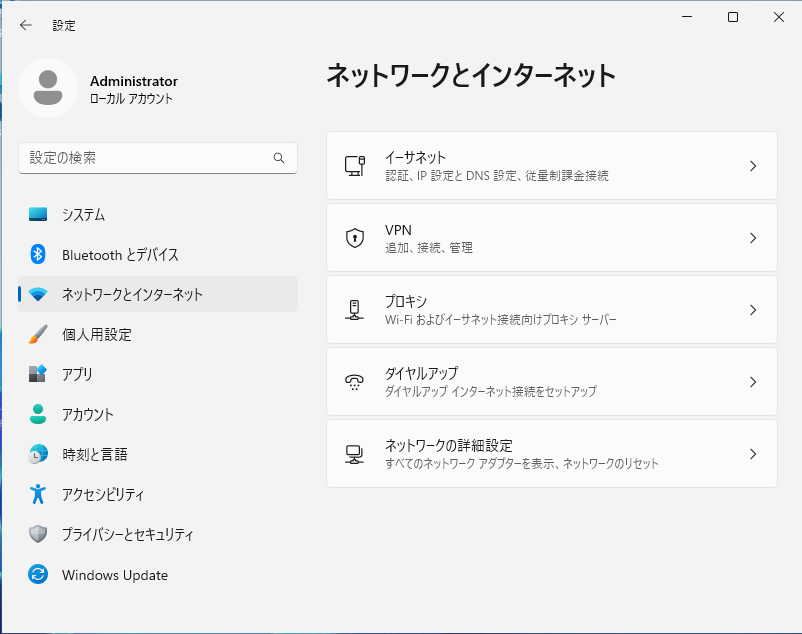Click the VPN shield icon
The width and height of the screenshot is (802, 634).
355,238
